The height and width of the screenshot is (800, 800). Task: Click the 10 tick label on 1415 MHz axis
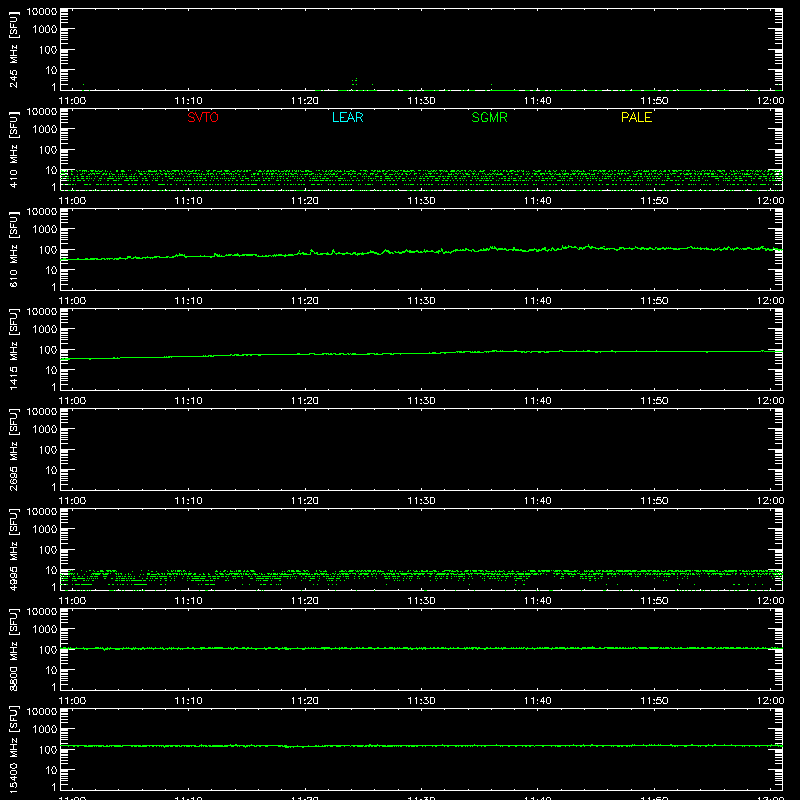(51, 370)
